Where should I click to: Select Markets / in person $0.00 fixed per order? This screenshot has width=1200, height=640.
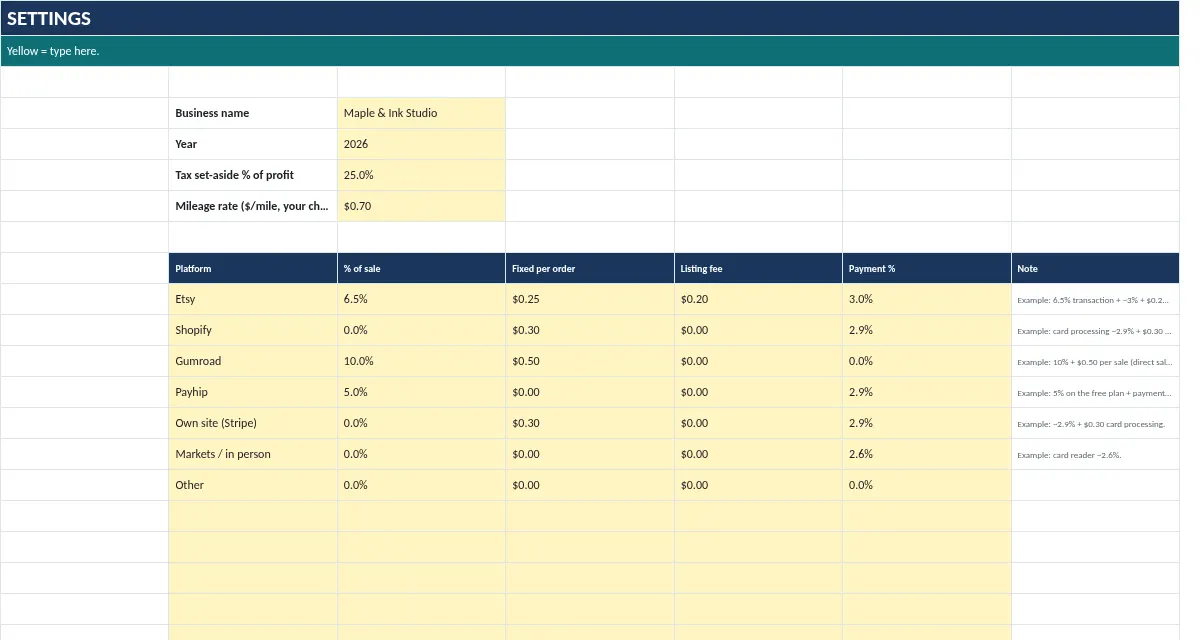590,454
